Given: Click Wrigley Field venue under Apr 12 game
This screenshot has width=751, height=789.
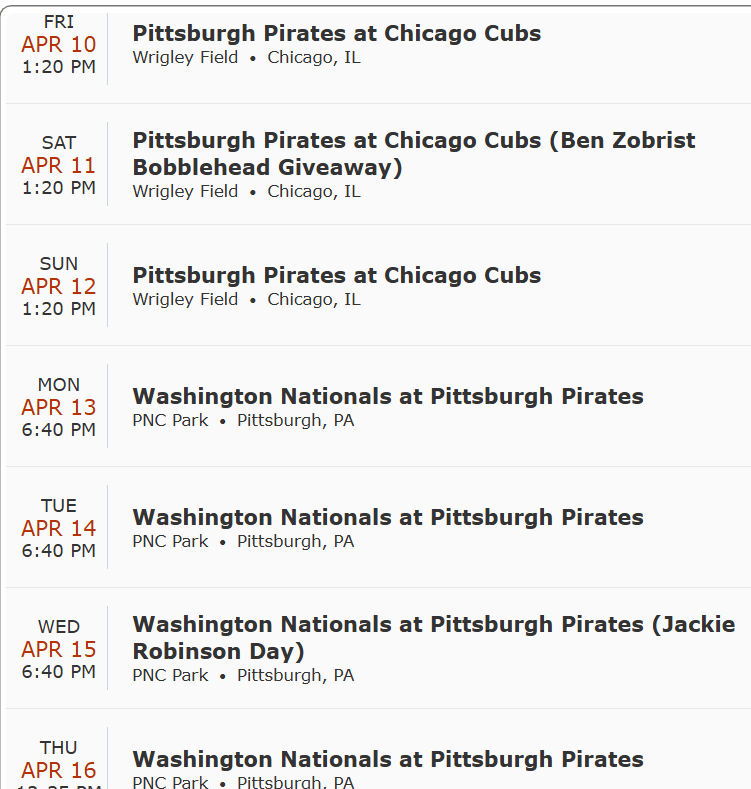Looking at the screenshot, I should click(185, 300).
